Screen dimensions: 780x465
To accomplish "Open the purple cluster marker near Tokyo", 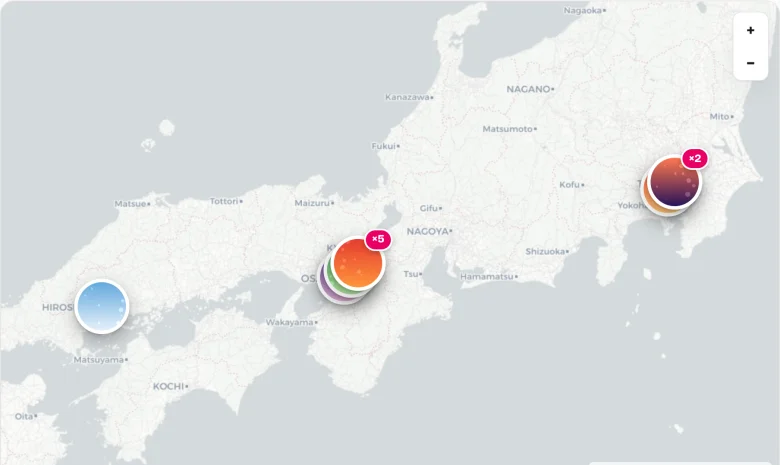I will 675,182.
